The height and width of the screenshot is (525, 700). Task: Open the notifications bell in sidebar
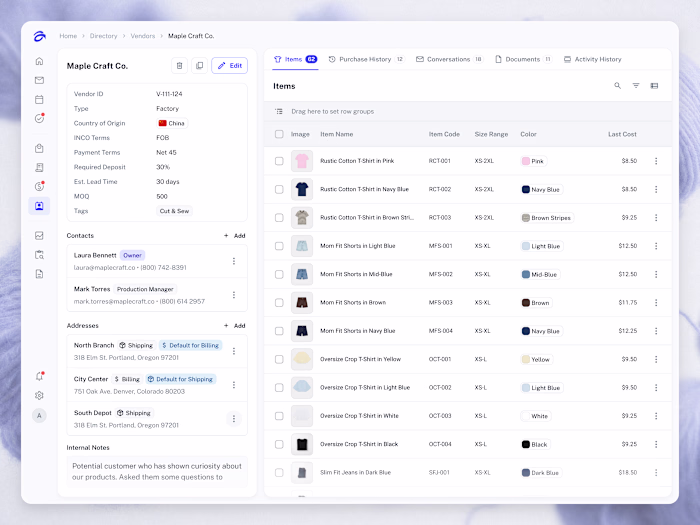tap(39, 376)
